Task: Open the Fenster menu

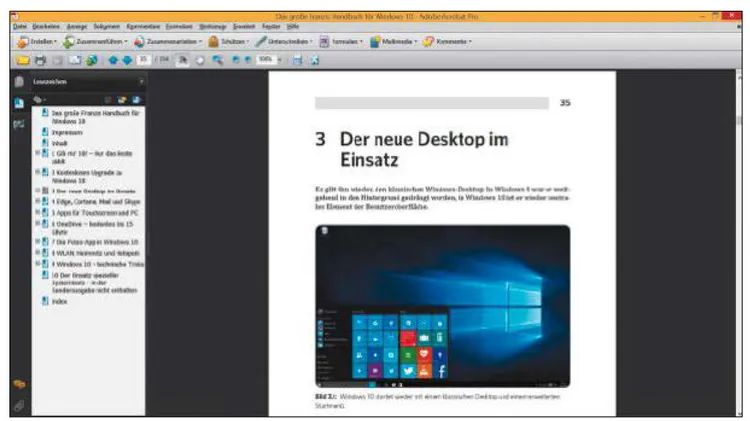Action: click(x=271, y=27)
